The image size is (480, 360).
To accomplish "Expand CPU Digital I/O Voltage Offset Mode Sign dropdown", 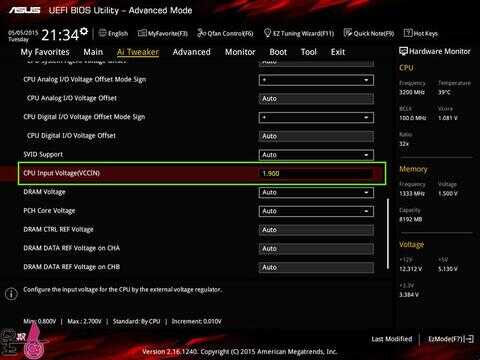I will 316,117.
